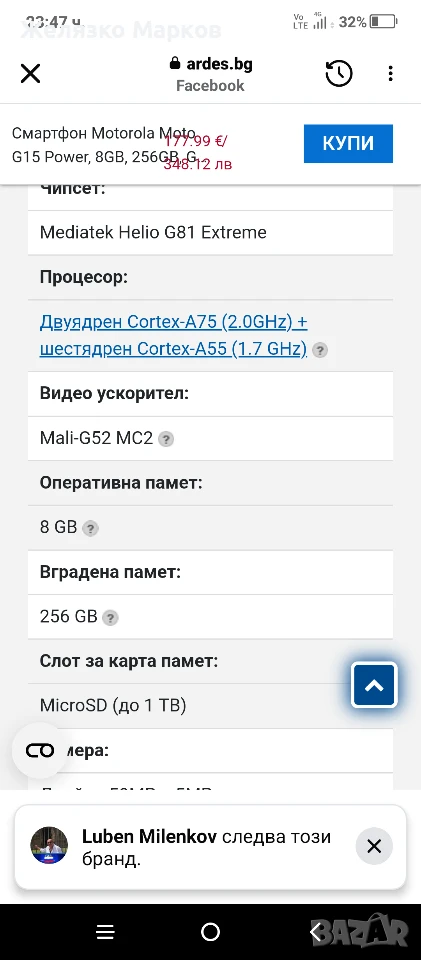421x960 pixels.
Task: Click help icon beside Mali-G52 MC2
Action: point(166,439)
